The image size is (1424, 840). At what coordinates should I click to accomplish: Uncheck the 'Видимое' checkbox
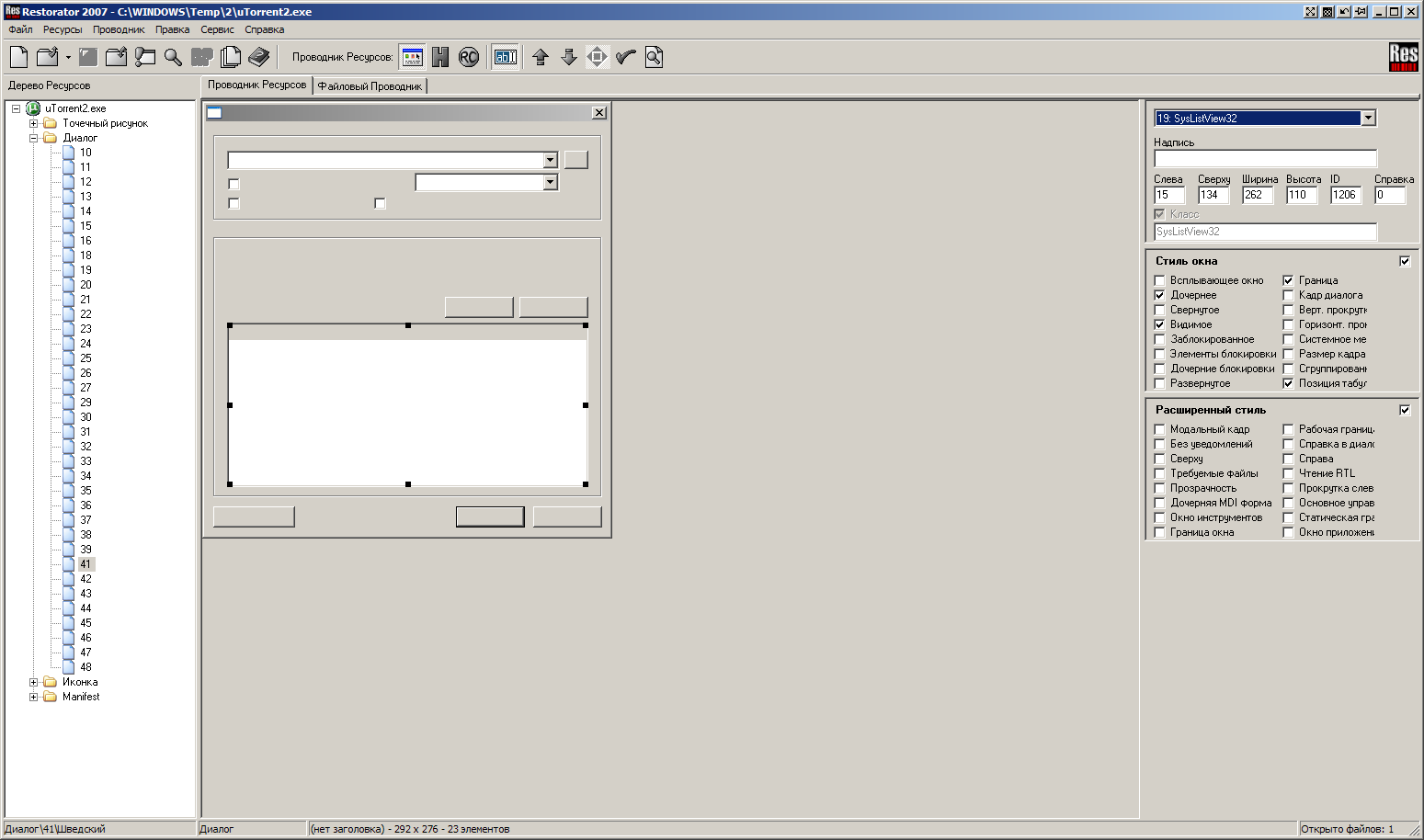1160,324
